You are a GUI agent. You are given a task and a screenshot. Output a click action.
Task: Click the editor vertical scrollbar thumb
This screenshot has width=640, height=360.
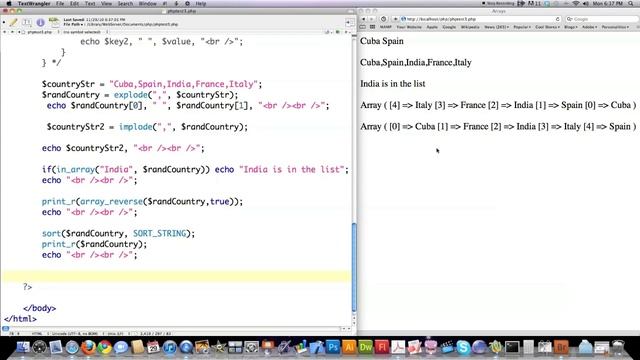[x=354, y=267]
